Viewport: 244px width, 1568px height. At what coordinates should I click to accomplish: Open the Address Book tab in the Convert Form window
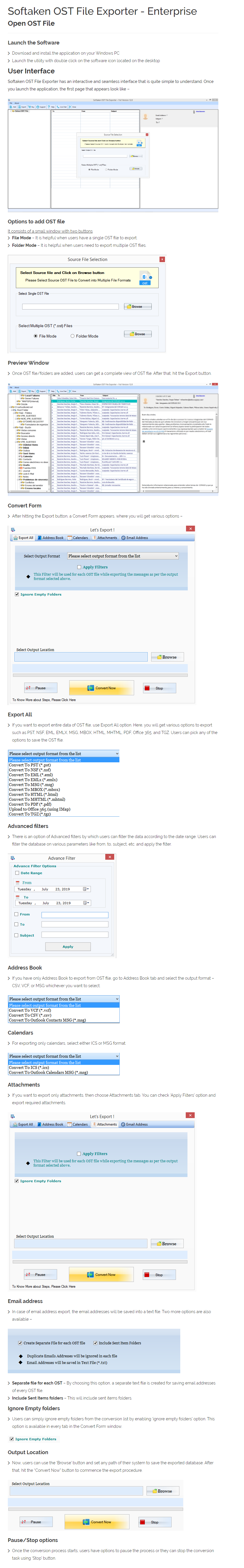tap(50, 538)
